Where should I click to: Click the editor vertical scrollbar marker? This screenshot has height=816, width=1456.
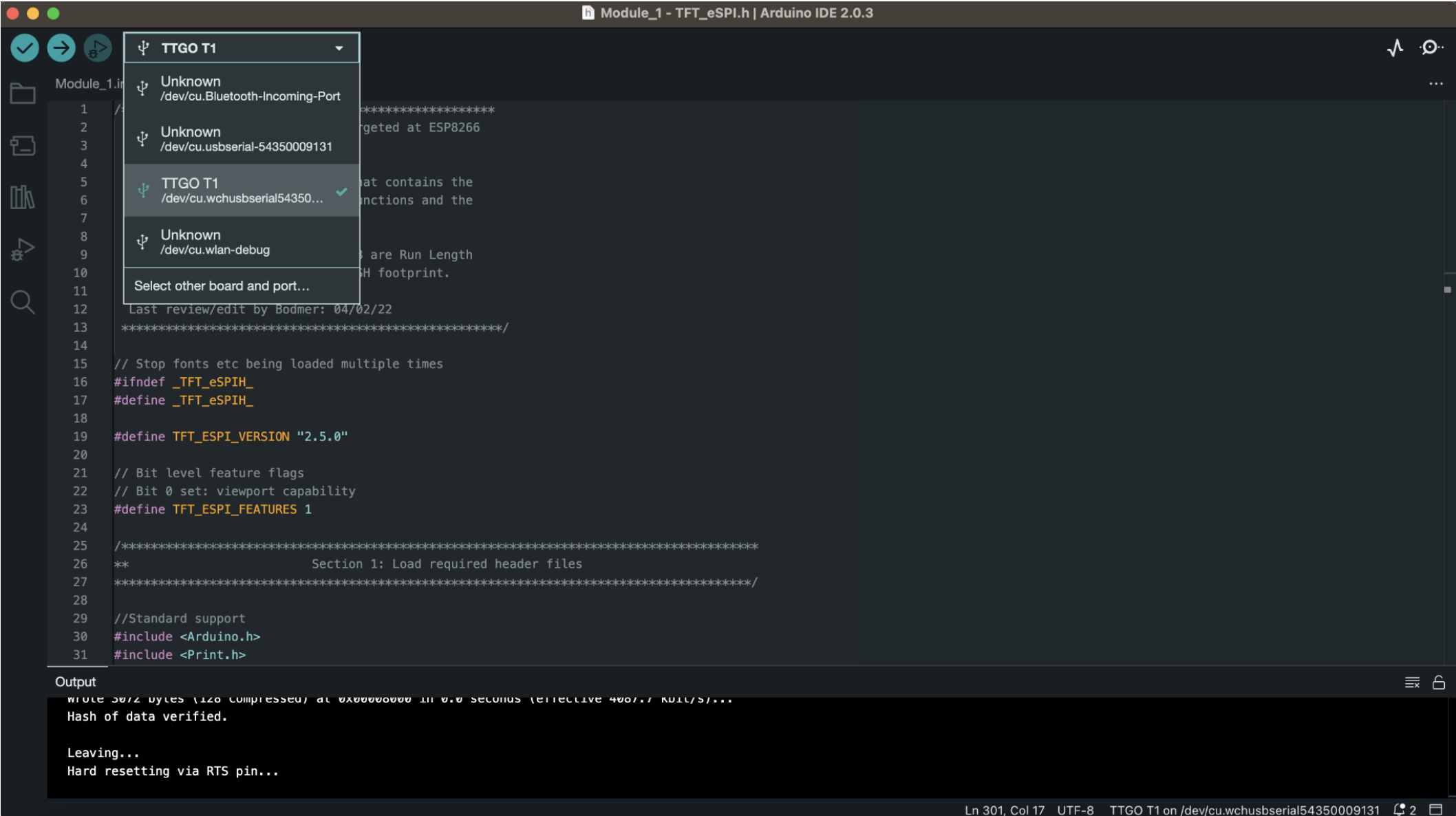point(1448,290)
